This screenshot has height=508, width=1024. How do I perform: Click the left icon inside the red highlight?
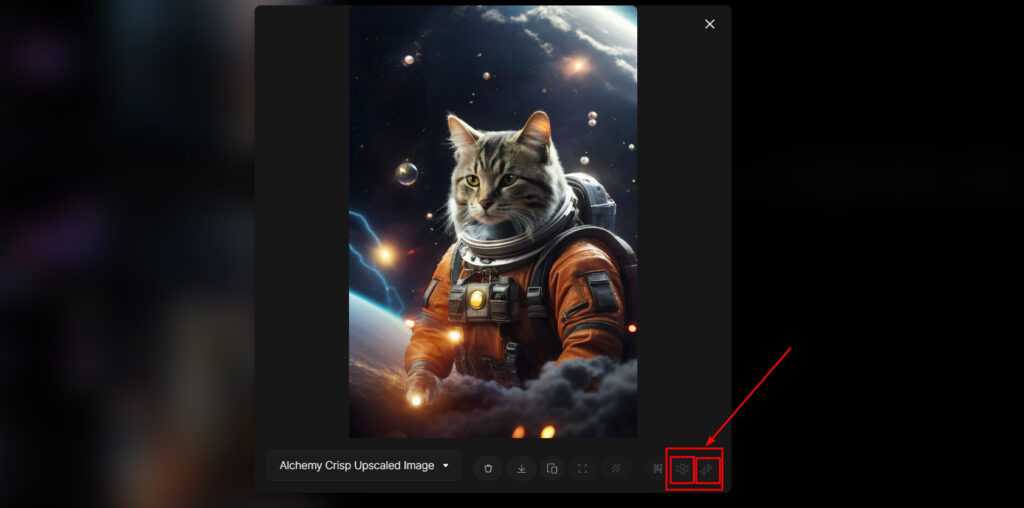pyautogui.click(x=682, y=468)
